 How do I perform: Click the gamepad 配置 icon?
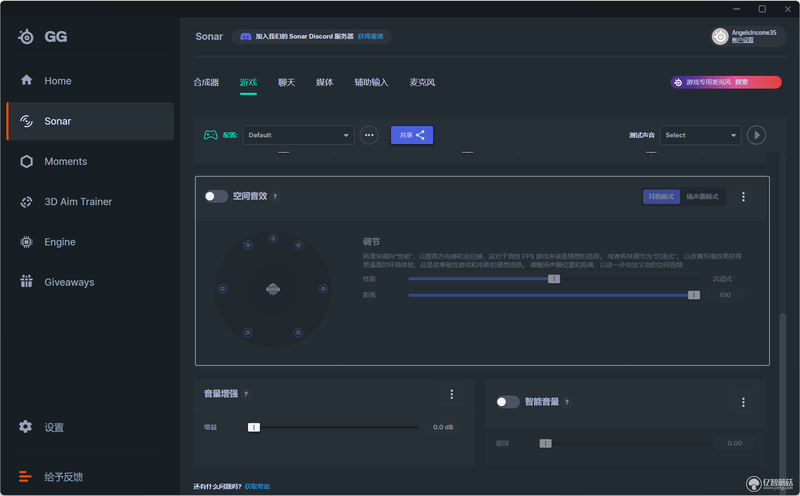pyautogui.click(x=211, y=135)
